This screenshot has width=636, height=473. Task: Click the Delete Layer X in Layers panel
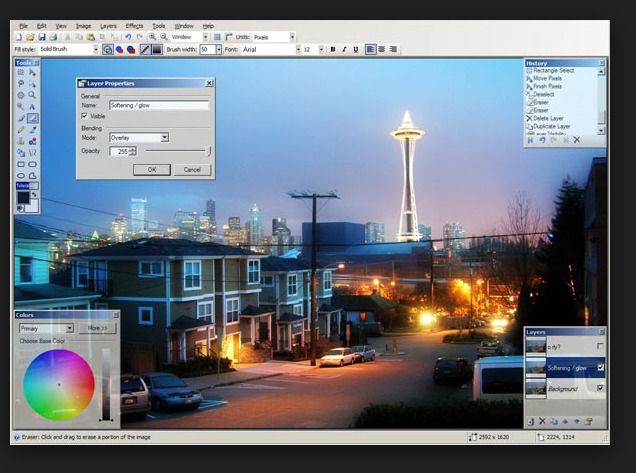click(542, 421)
